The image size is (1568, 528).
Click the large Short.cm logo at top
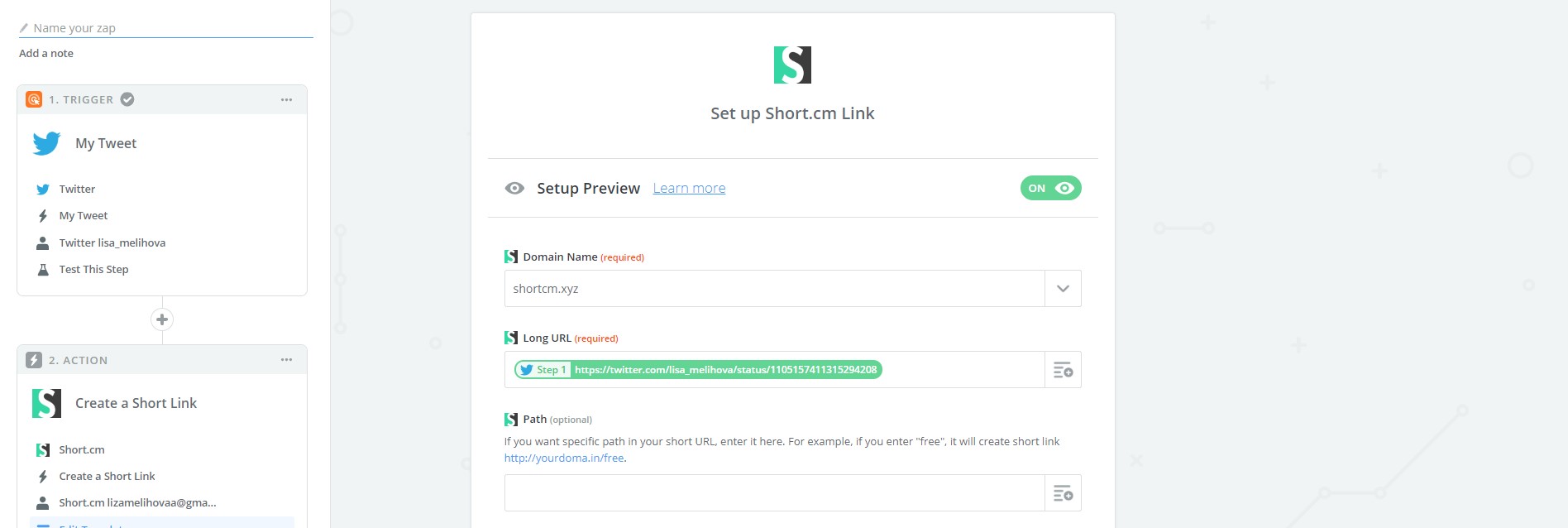[792, 65]
